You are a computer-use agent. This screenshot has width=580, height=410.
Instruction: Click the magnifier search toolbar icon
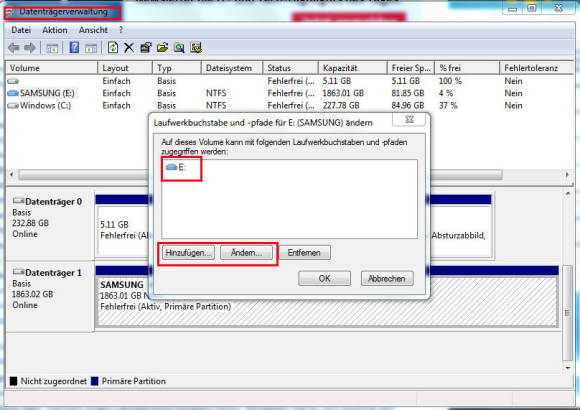(x=179, y=48)
